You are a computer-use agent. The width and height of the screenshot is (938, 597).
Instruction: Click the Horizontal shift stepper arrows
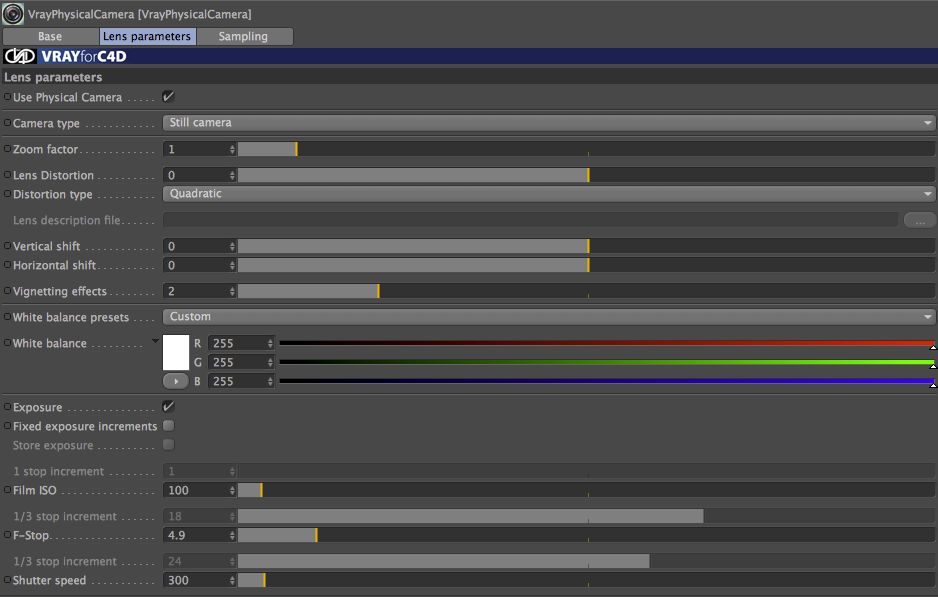click(232, 266)
